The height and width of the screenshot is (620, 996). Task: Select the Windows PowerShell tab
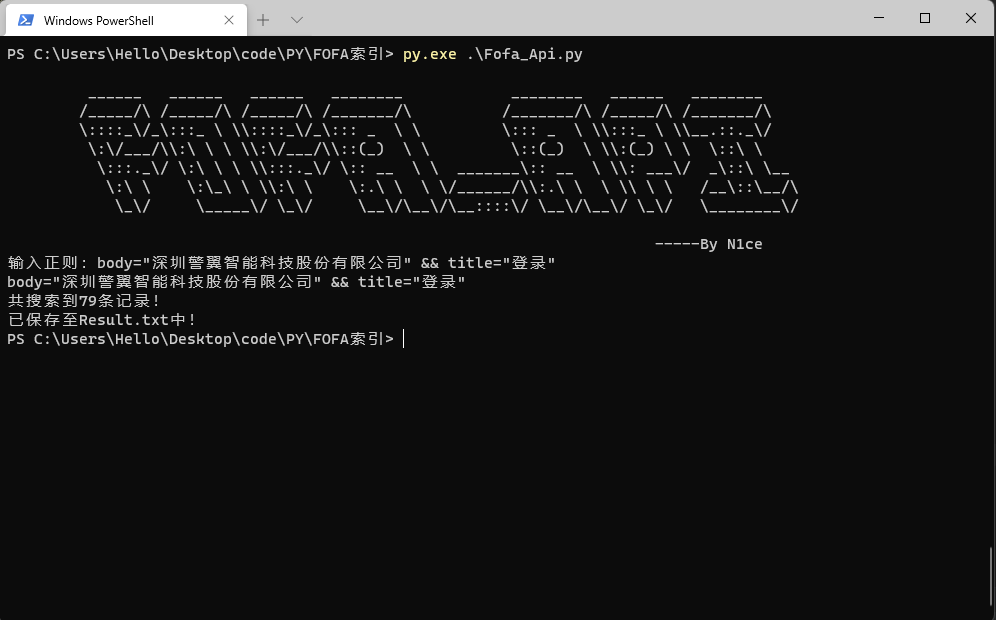pyautogui.click(x=126, y=20)
